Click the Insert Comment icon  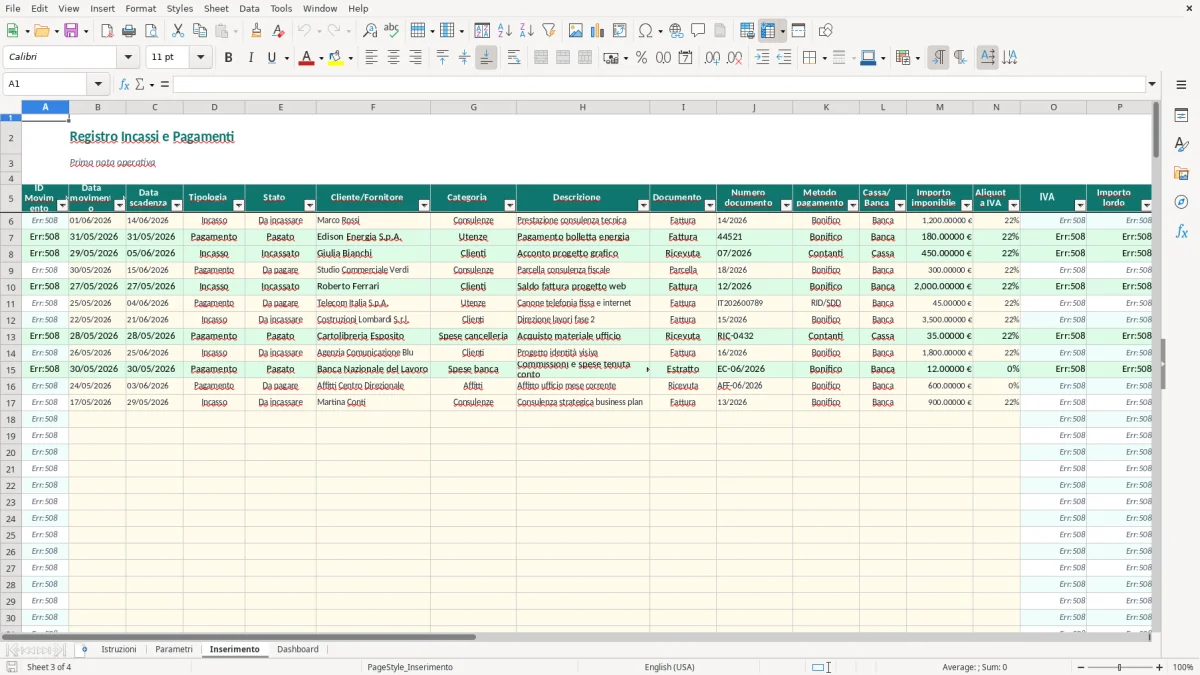click(699, 31)
